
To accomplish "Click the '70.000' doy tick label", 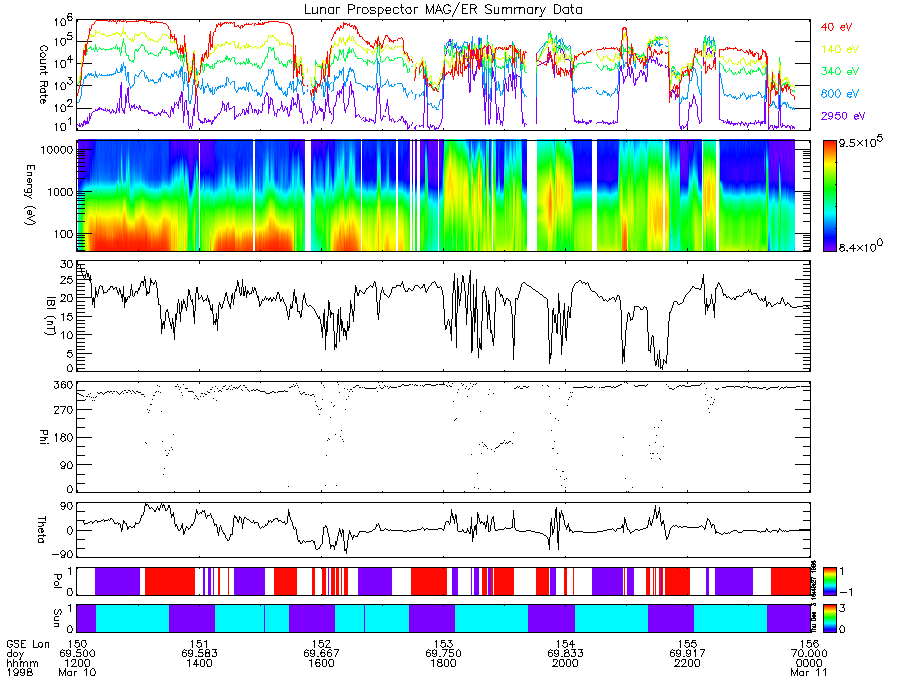I will (x=809, y=654).
